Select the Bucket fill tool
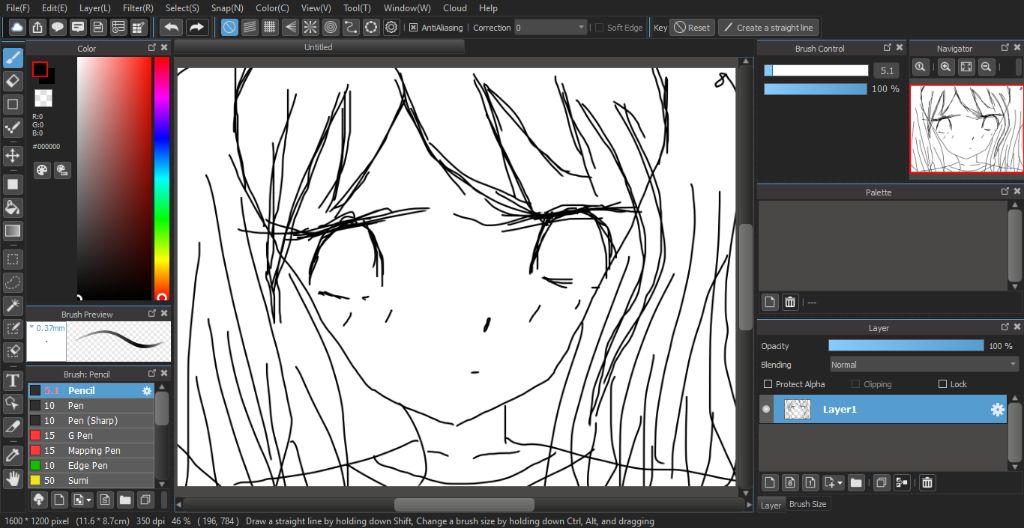Viewport: 1024px width, 528px height. click(x=12, y=208)
